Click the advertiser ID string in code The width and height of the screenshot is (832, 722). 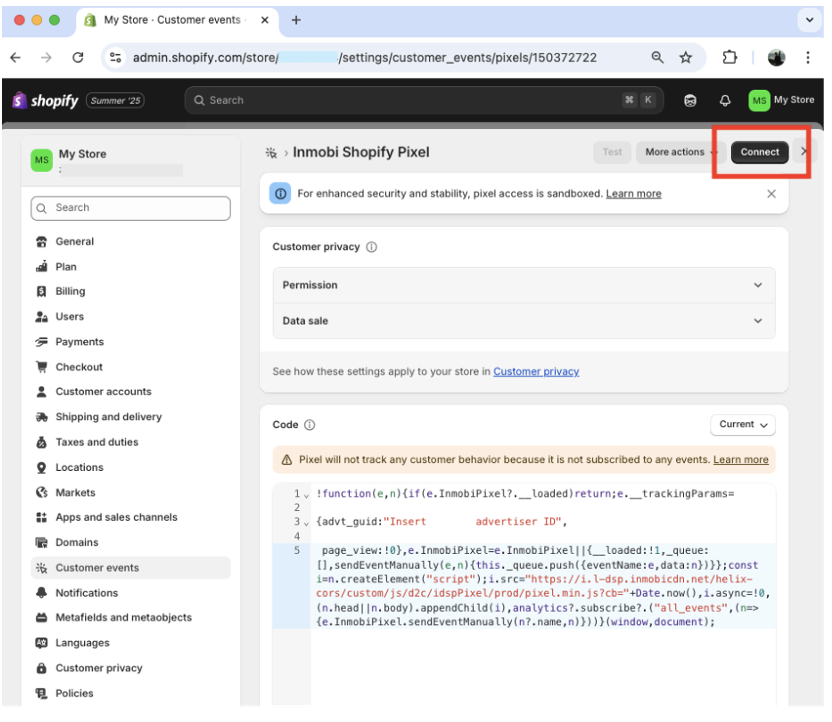[472, 522]
